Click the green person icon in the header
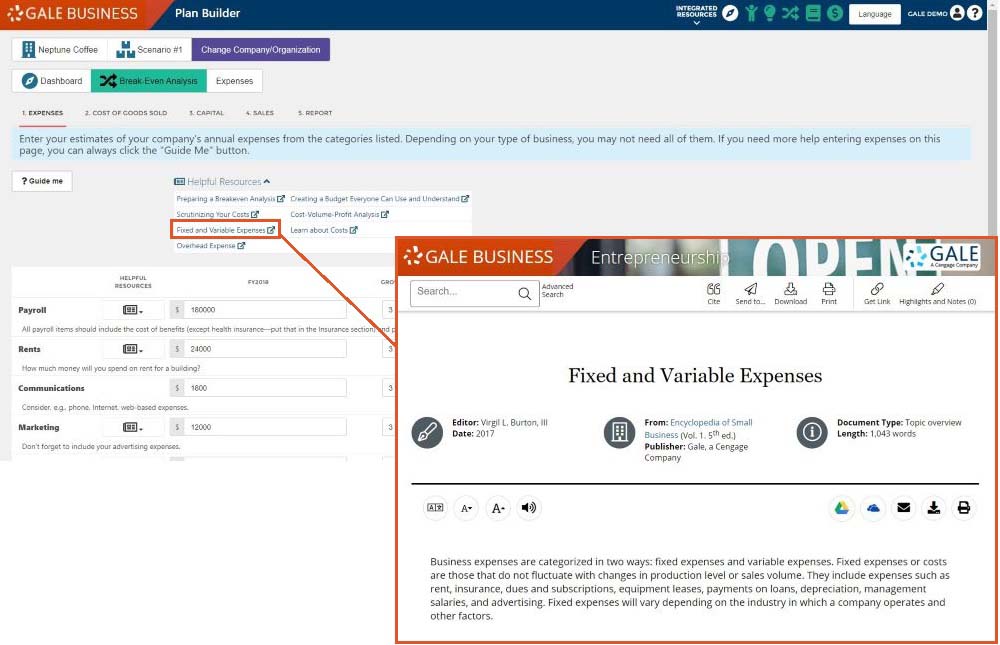 (752, 13)
